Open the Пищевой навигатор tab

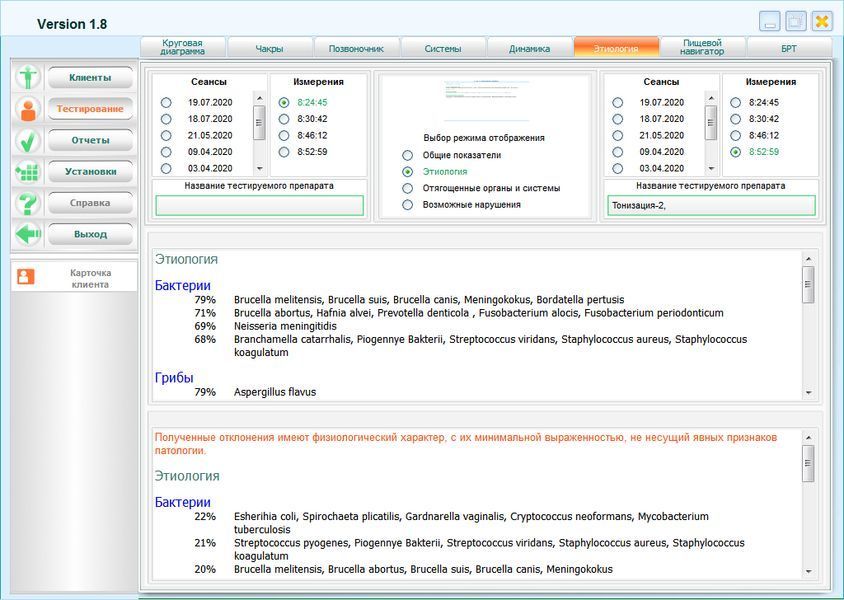[702, 47]
